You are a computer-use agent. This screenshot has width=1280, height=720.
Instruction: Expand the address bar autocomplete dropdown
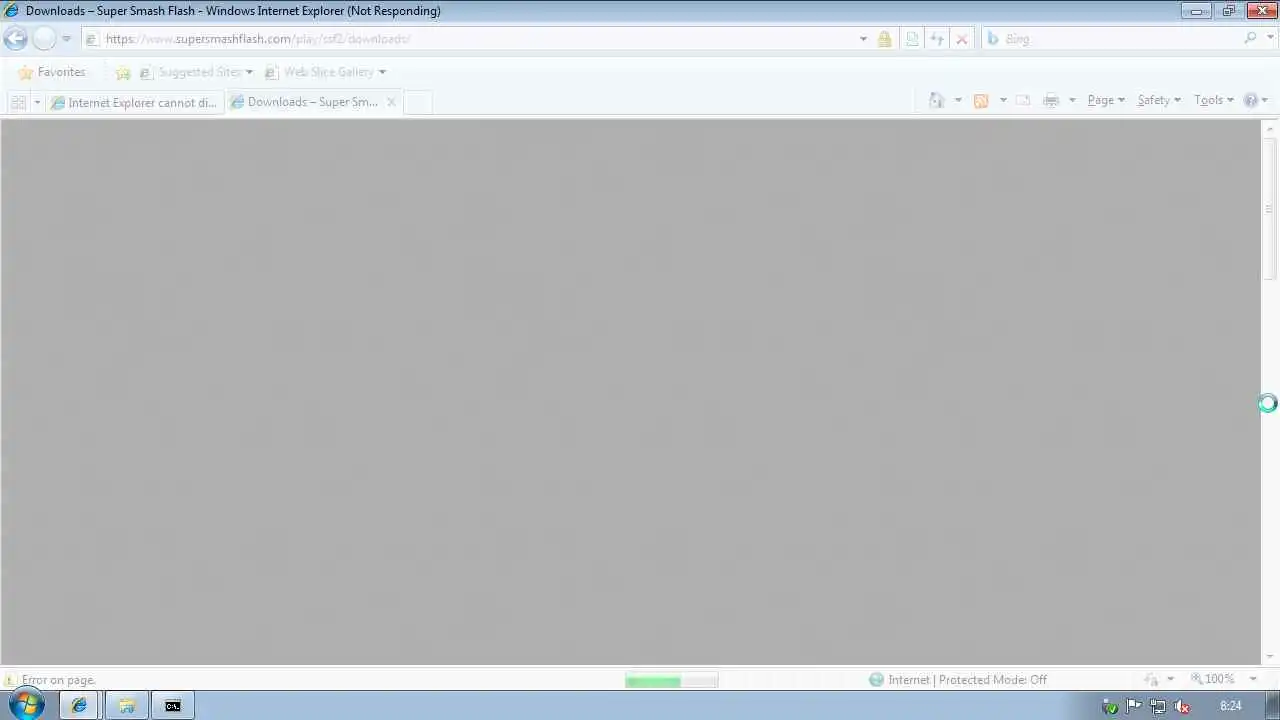(863, 39)
